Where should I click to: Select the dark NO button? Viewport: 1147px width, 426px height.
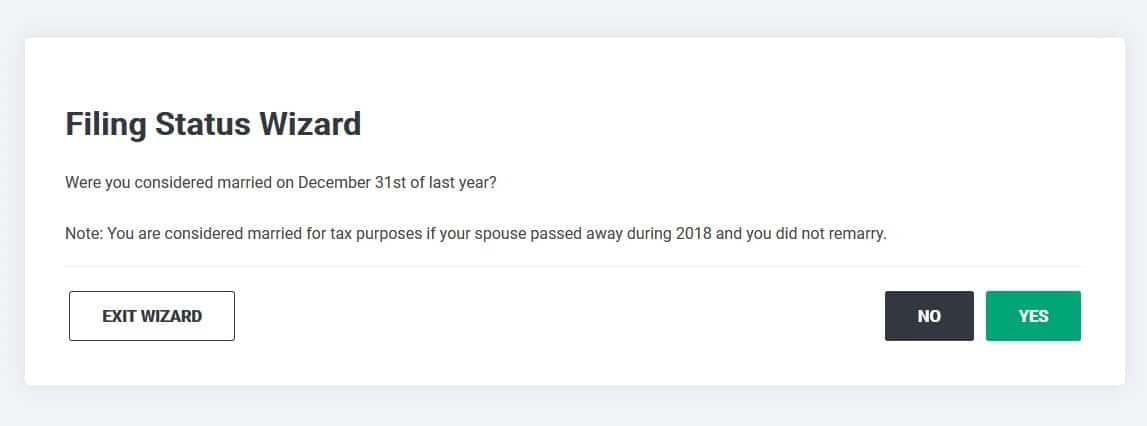[x=929, y=316]
